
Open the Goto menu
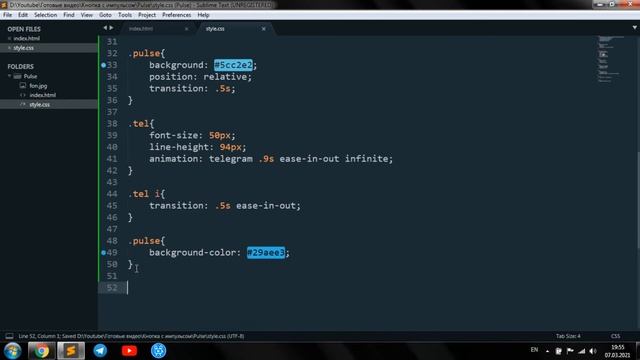pyautogui.click(x=105, y=15)
